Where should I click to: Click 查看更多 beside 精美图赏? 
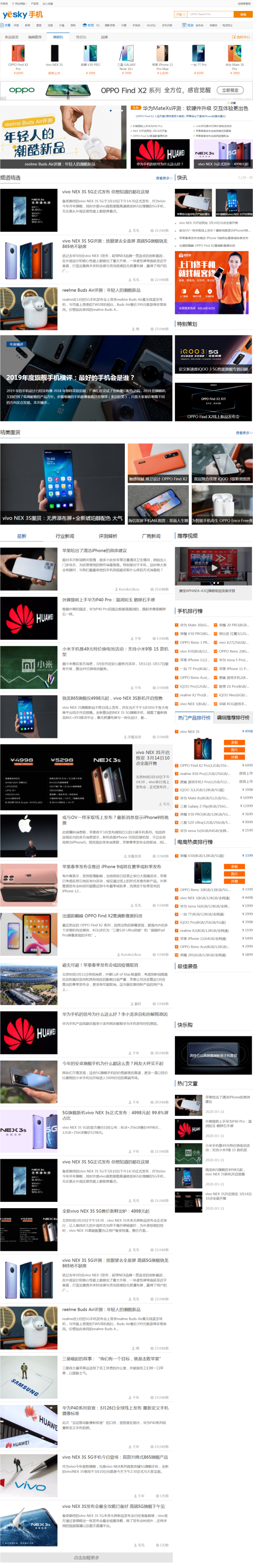tap(244, 433)
